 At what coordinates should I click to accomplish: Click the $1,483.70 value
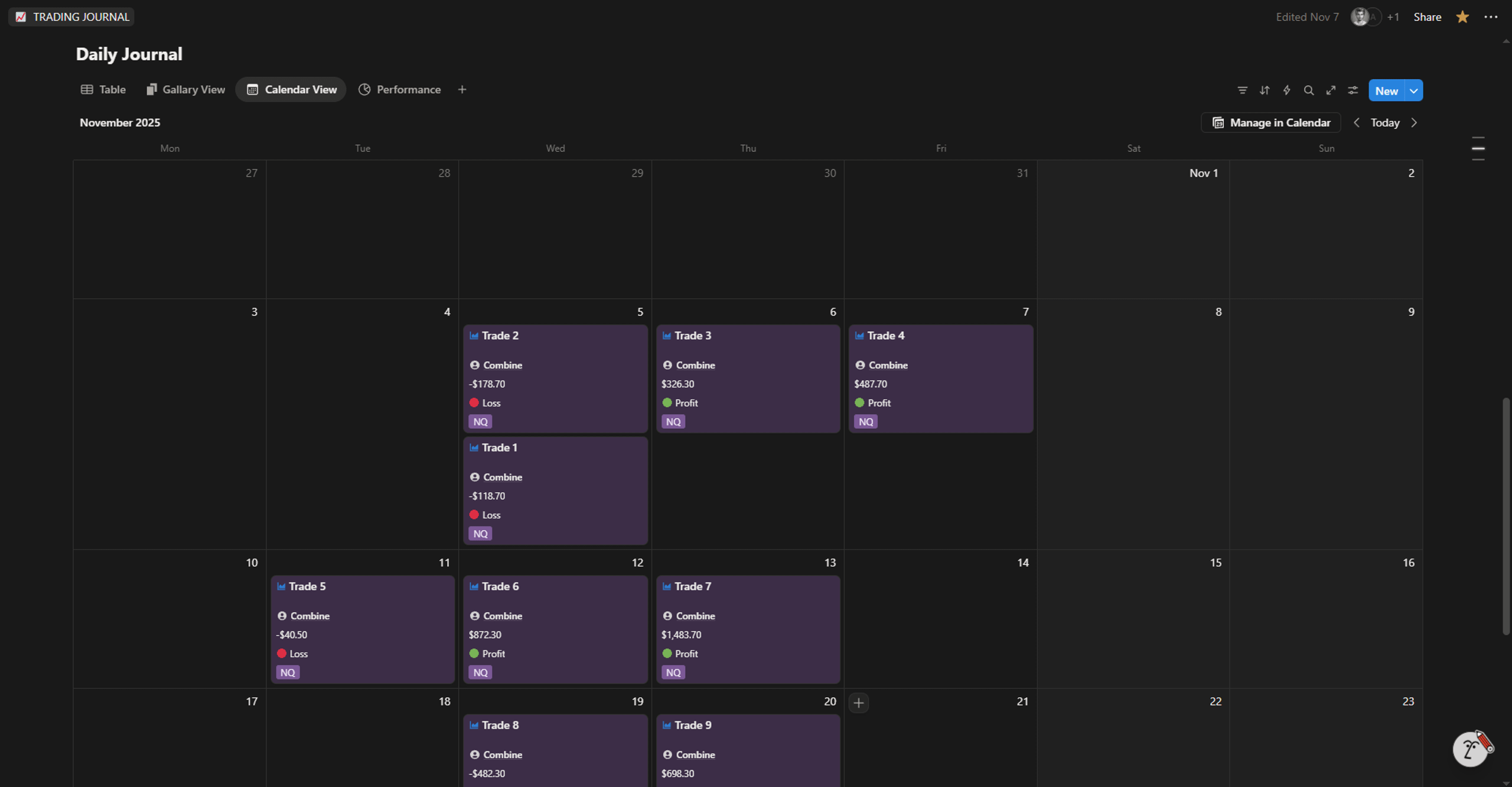[681, 635]
